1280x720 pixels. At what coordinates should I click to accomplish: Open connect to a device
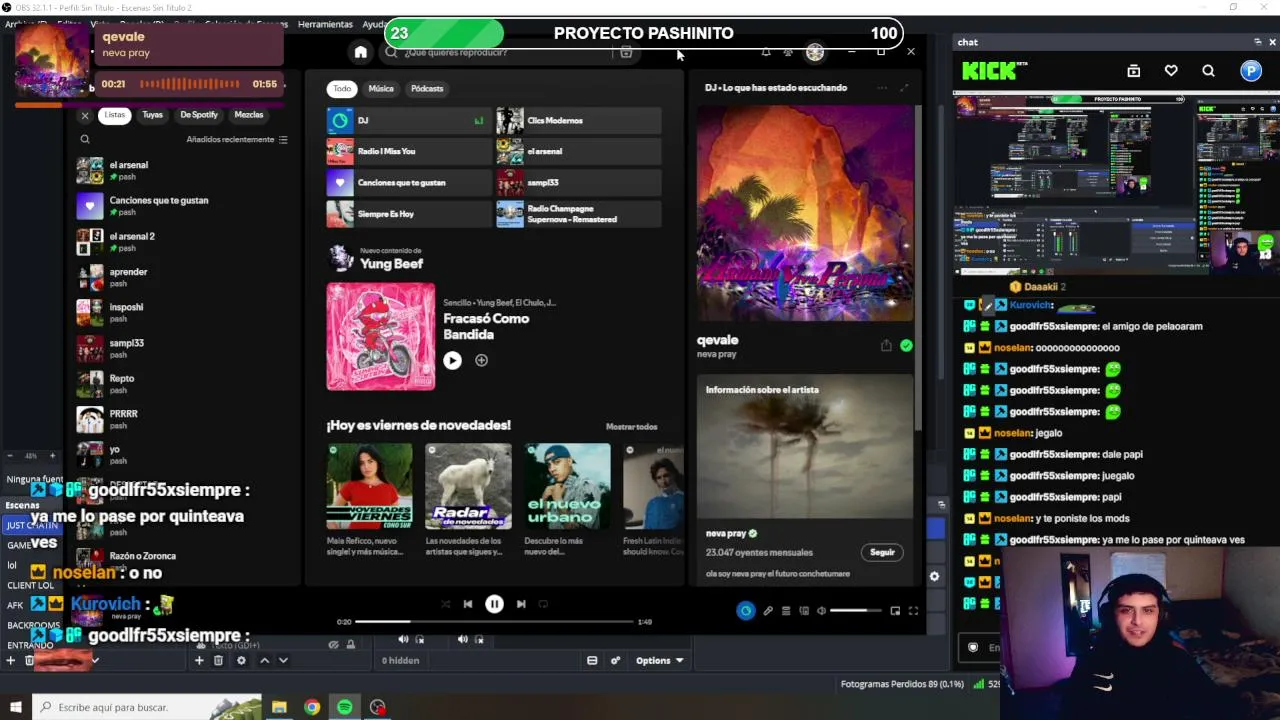804,611
